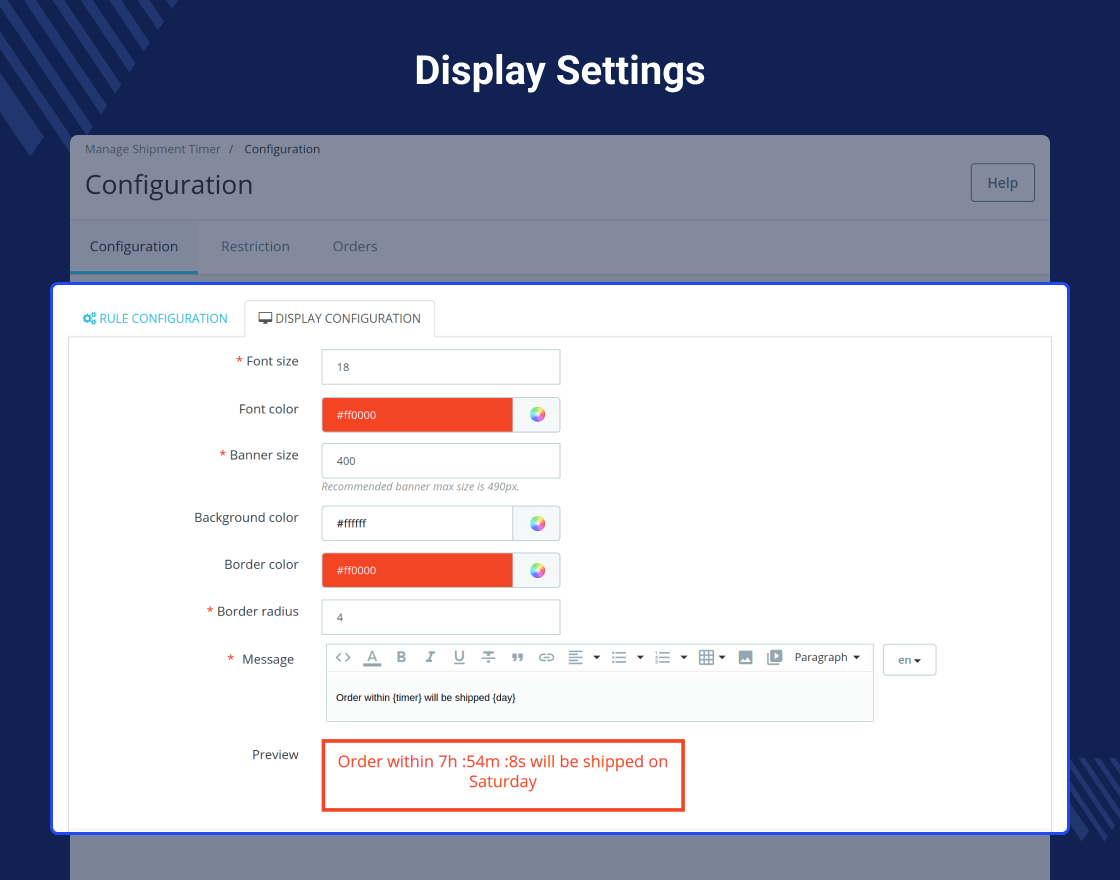Open the Orders tab
Screen dimensions: 1120x880
coord(355,246)
